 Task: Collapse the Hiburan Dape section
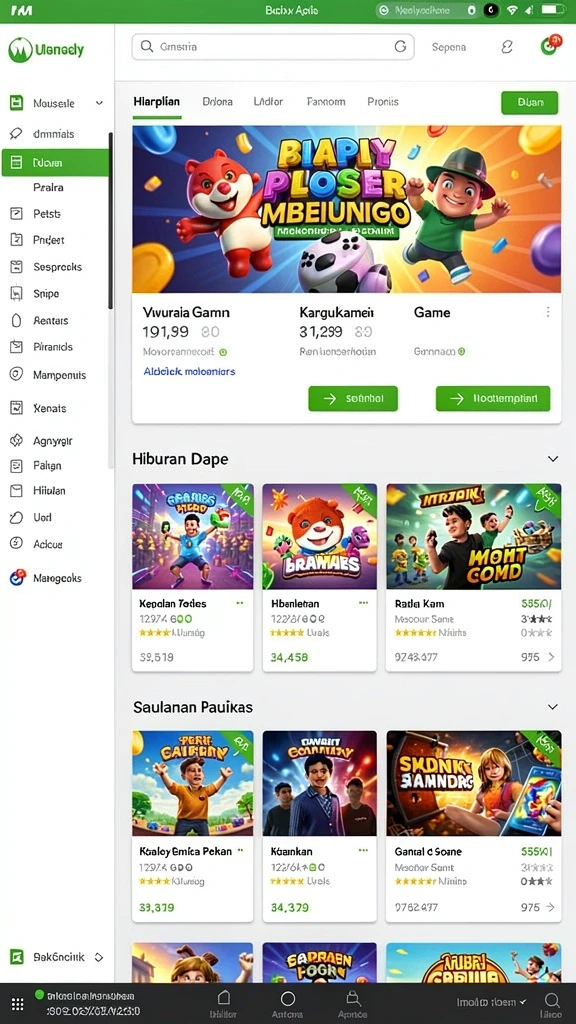[x=552, y=459]
